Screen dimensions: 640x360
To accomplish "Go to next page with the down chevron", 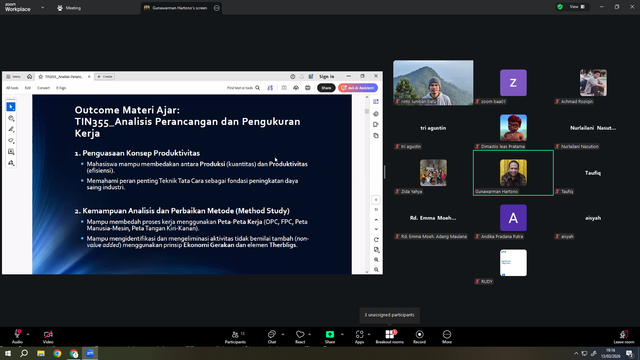I will [376, 229].
